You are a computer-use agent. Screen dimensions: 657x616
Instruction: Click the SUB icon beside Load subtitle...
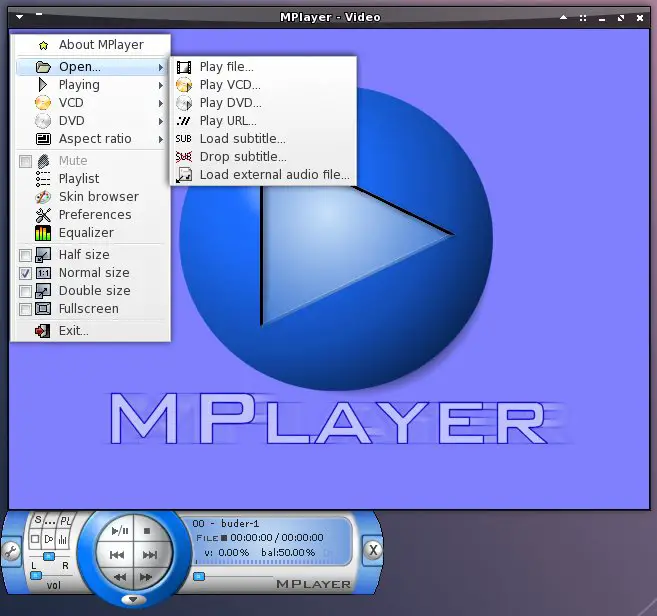(184, 139)
